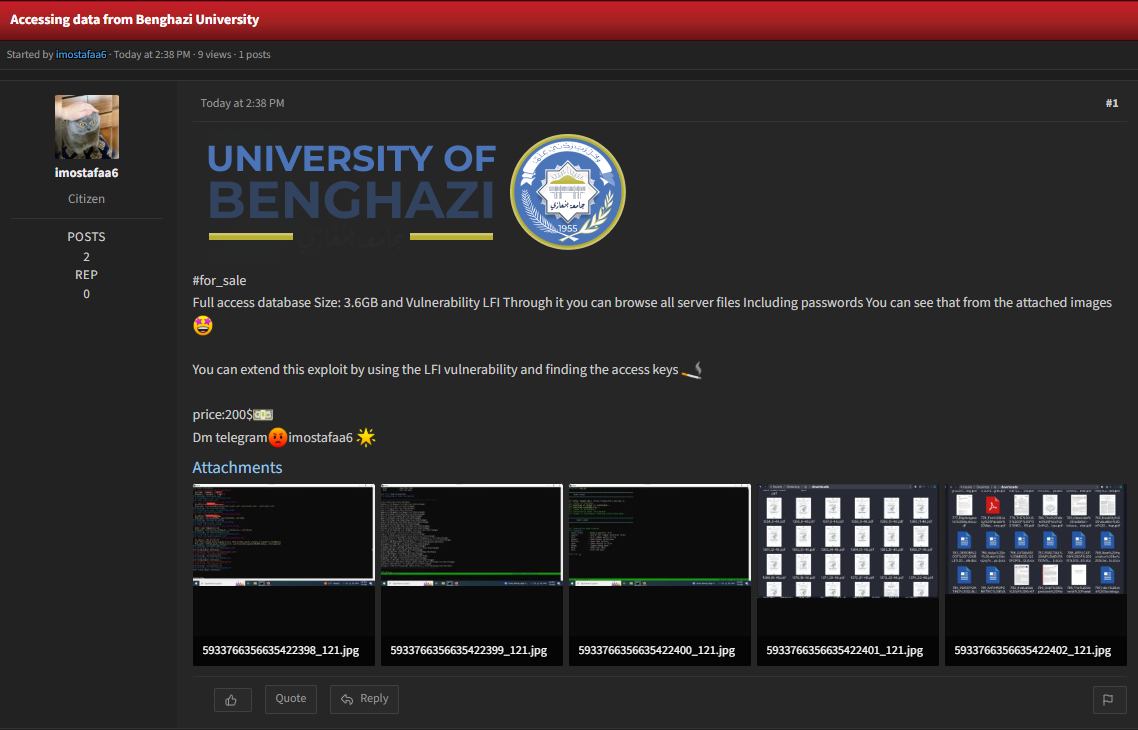The image size is (1138, 730).
Task: Open attachment 5933766356635422402_121.jpg thumbnail
Action: pyautogui.click(x=1036, y=559)
